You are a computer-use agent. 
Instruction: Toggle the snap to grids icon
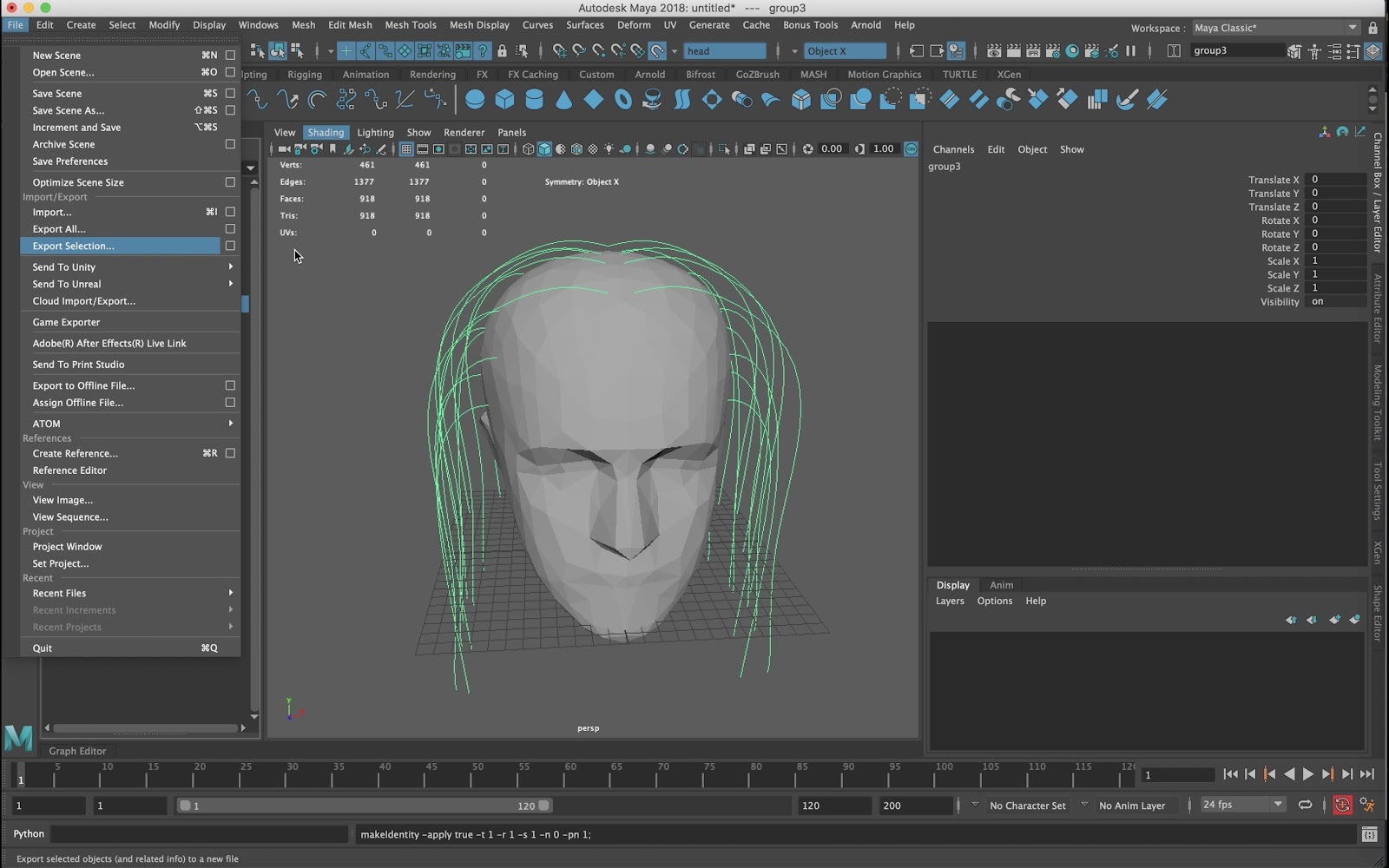click(560, 51)
